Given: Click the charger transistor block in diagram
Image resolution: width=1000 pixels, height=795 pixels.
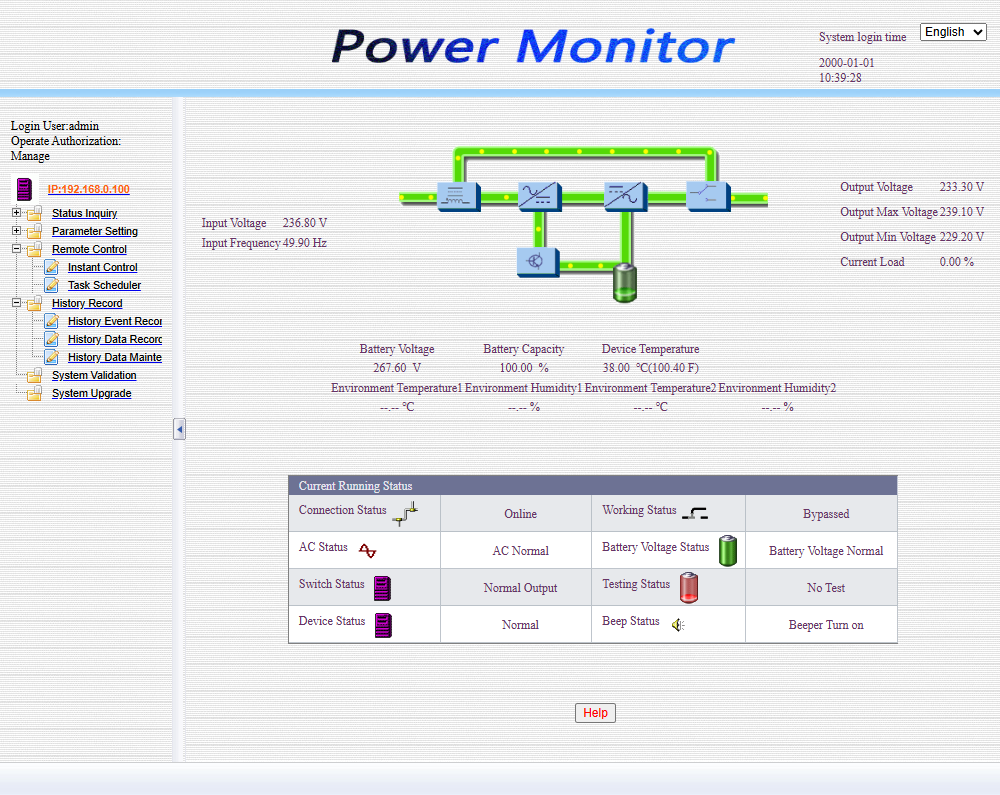Looking at the screenshot, I should pos(538,261).
